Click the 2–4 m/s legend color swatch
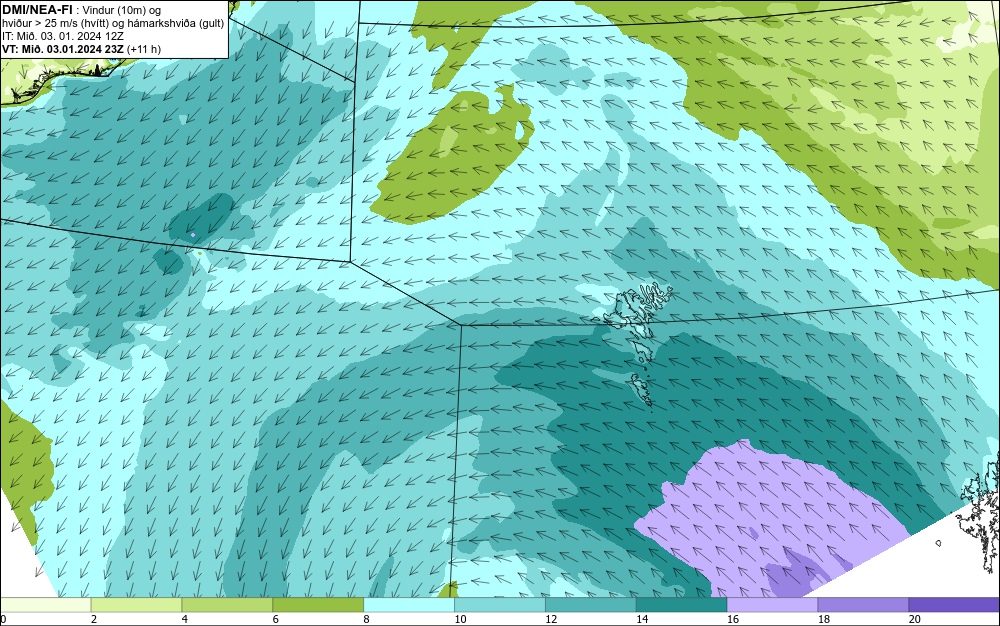The height and width of the screenshot is (626, 1000). click(x=136, y=605)
